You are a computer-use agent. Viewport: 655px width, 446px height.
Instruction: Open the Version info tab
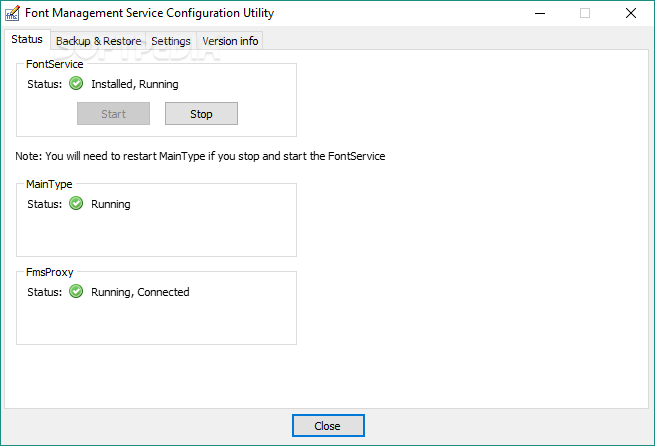[x=230, y=41]
